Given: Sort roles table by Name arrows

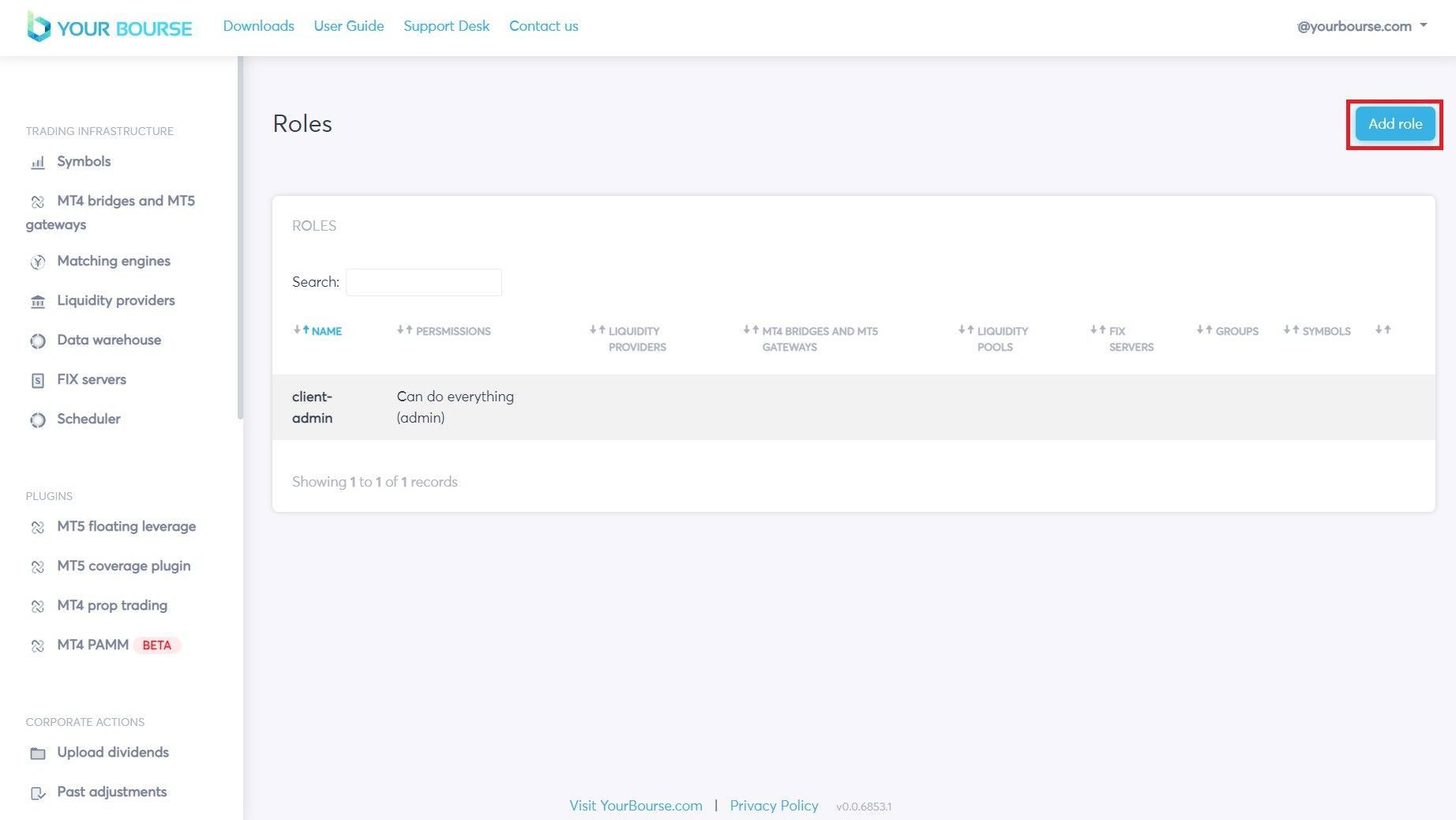Looking at the screenshot, I should pos(301,330).
